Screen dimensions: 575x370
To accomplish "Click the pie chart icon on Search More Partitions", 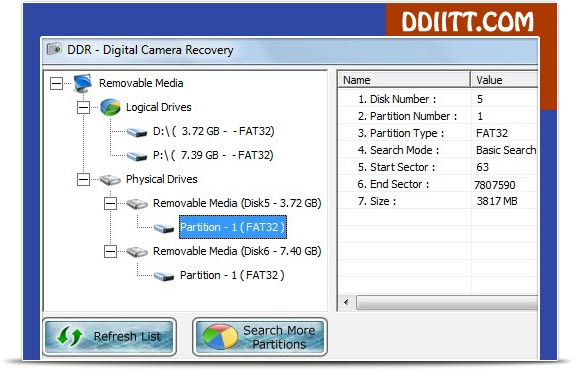I will click(x=220, y=337).
